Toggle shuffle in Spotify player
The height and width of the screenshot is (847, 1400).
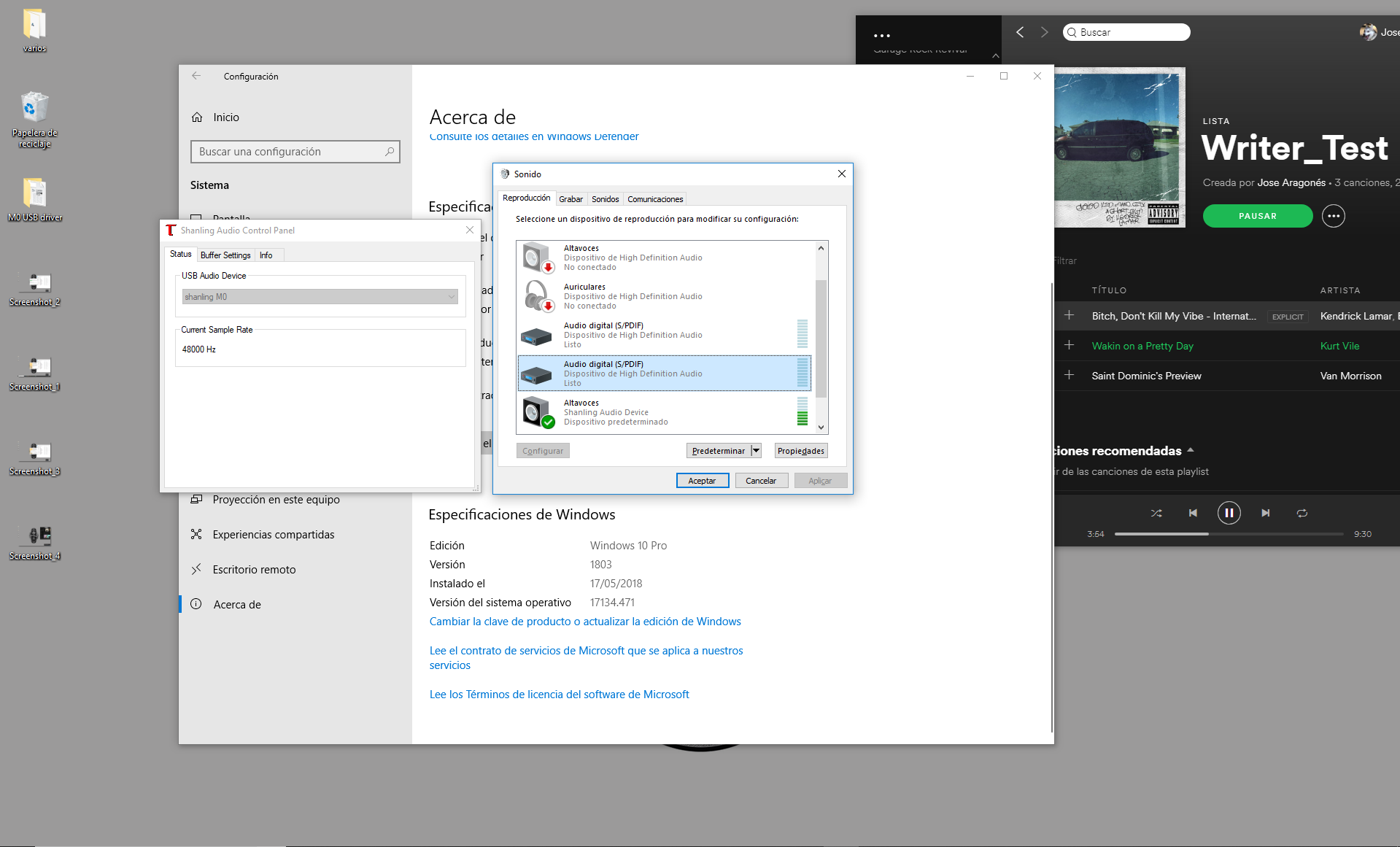tap(1156, 514)
